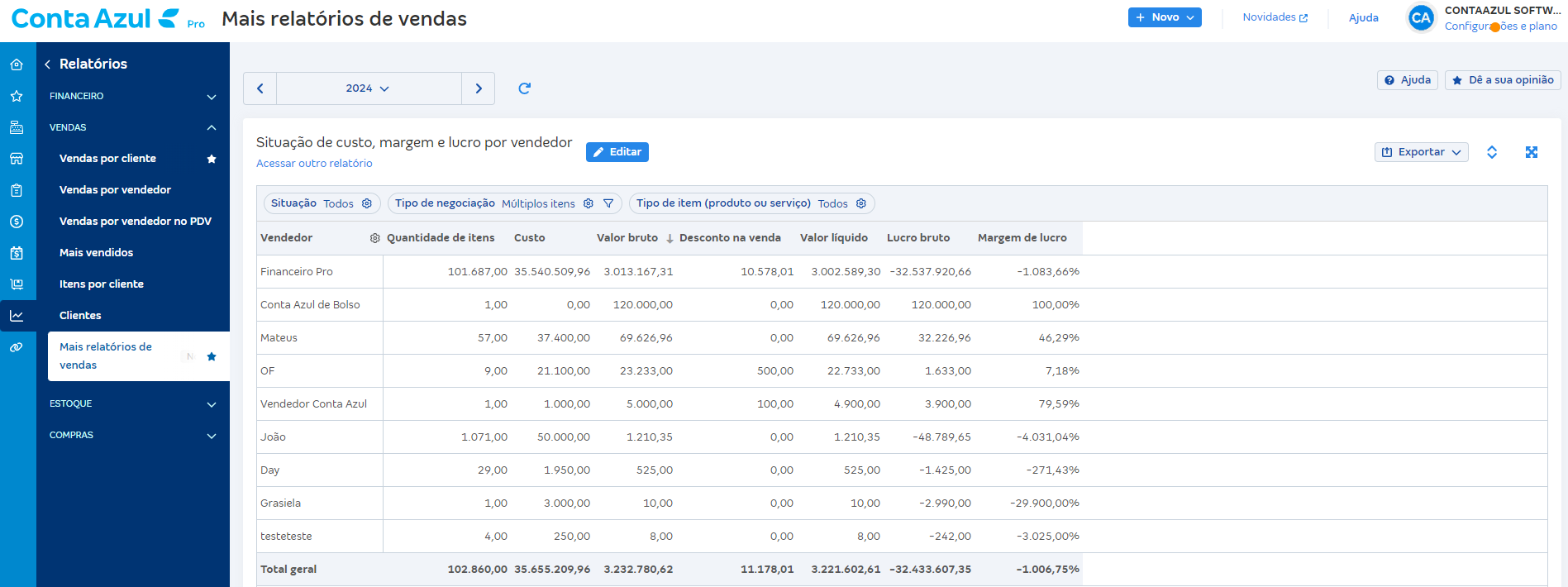Screen dimensions: 1568x587
Task: Click Desconto na venda column header
Action: click(x=730, y=238)
